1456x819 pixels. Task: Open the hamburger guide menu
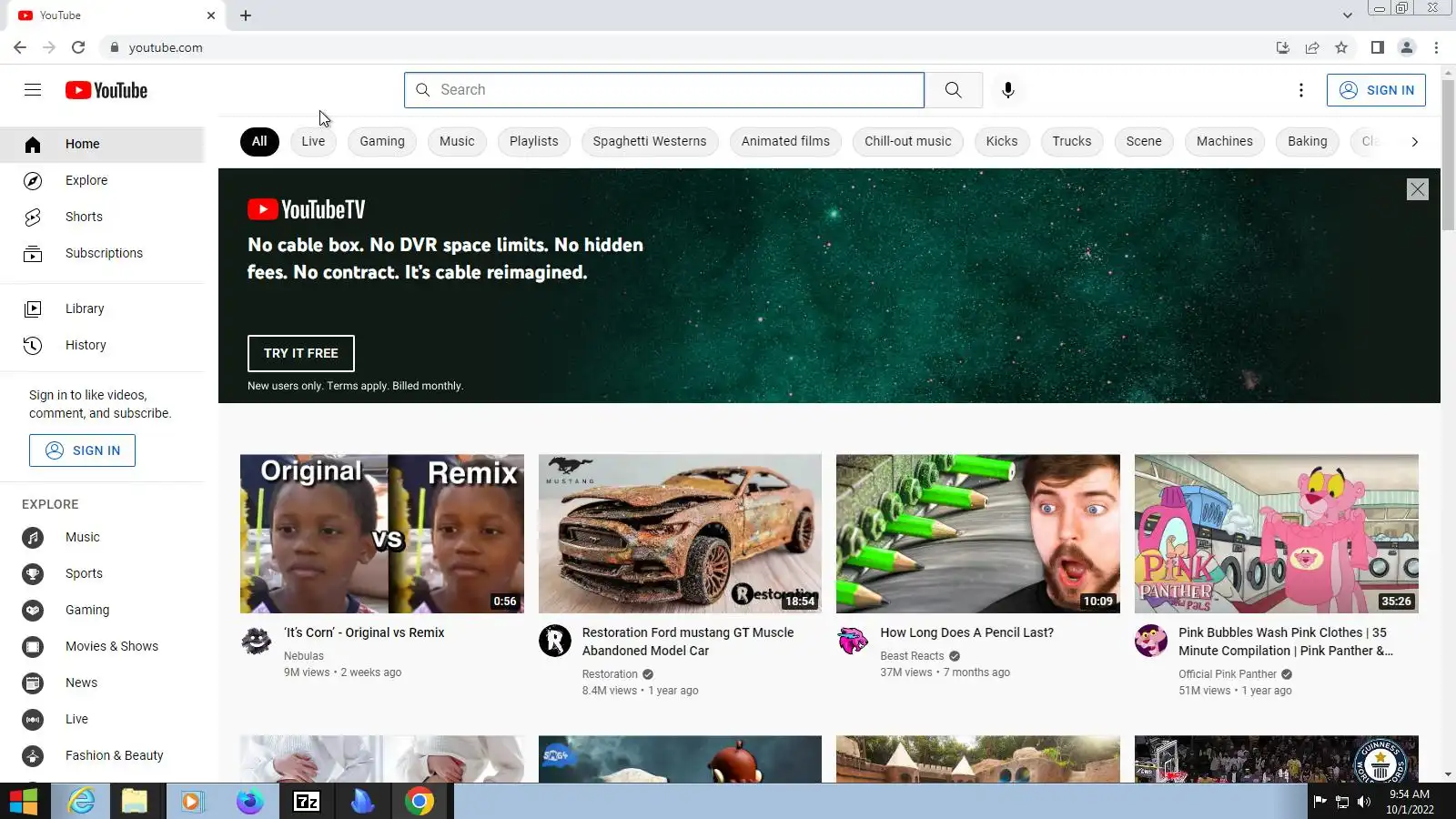pyautogui.click(x=33, y=89)
